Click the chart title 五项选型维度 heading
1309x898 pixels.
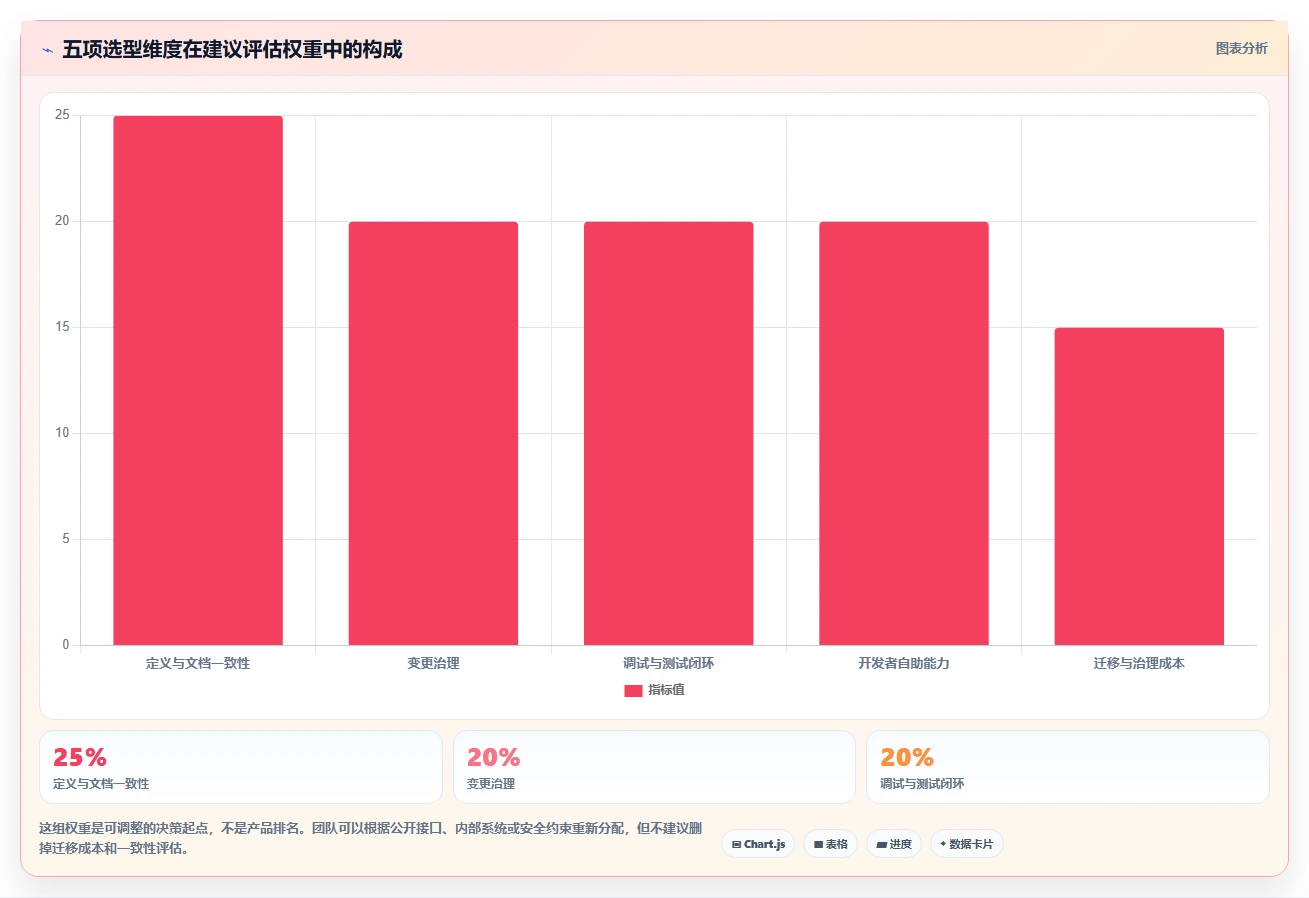click(232, 49)
